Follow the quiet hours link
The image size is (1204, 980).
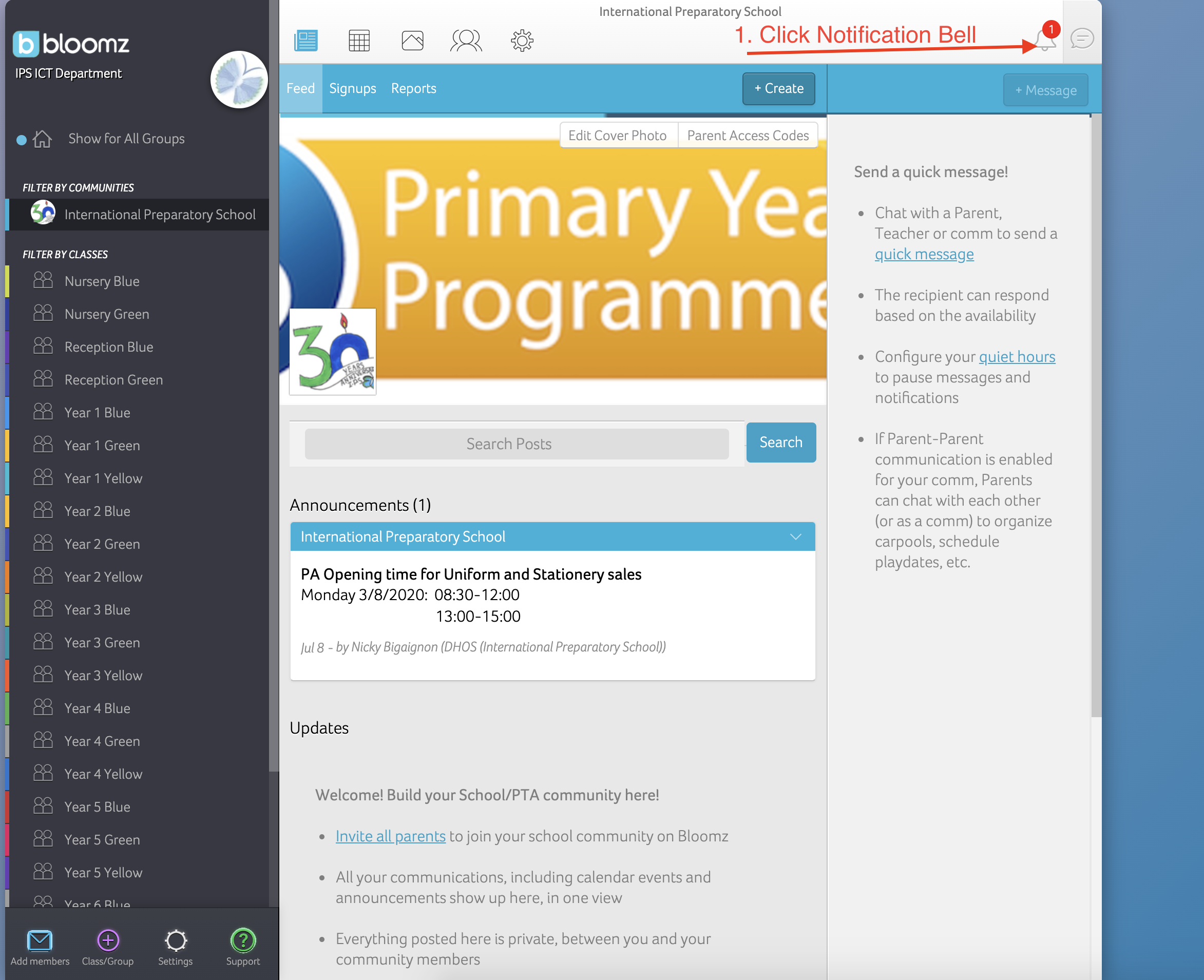pos(1017,357)
